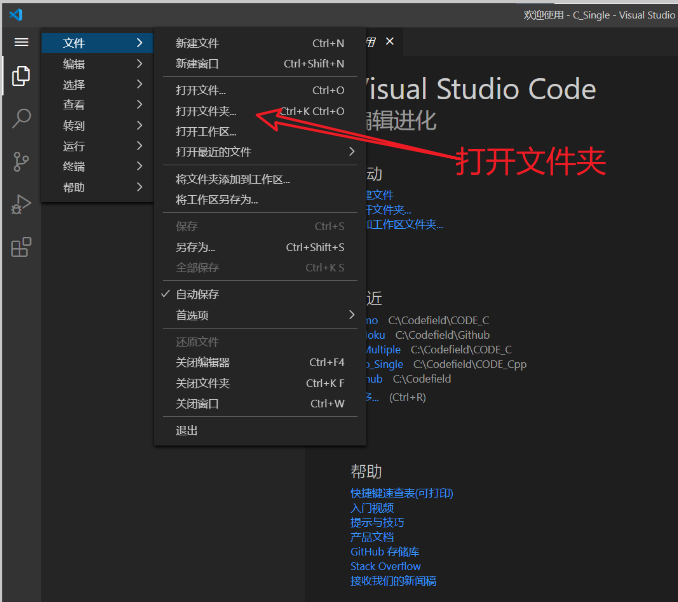Close the welcome tab with X
This screenshot has width=678, height=602.
(x=390, y=41)
